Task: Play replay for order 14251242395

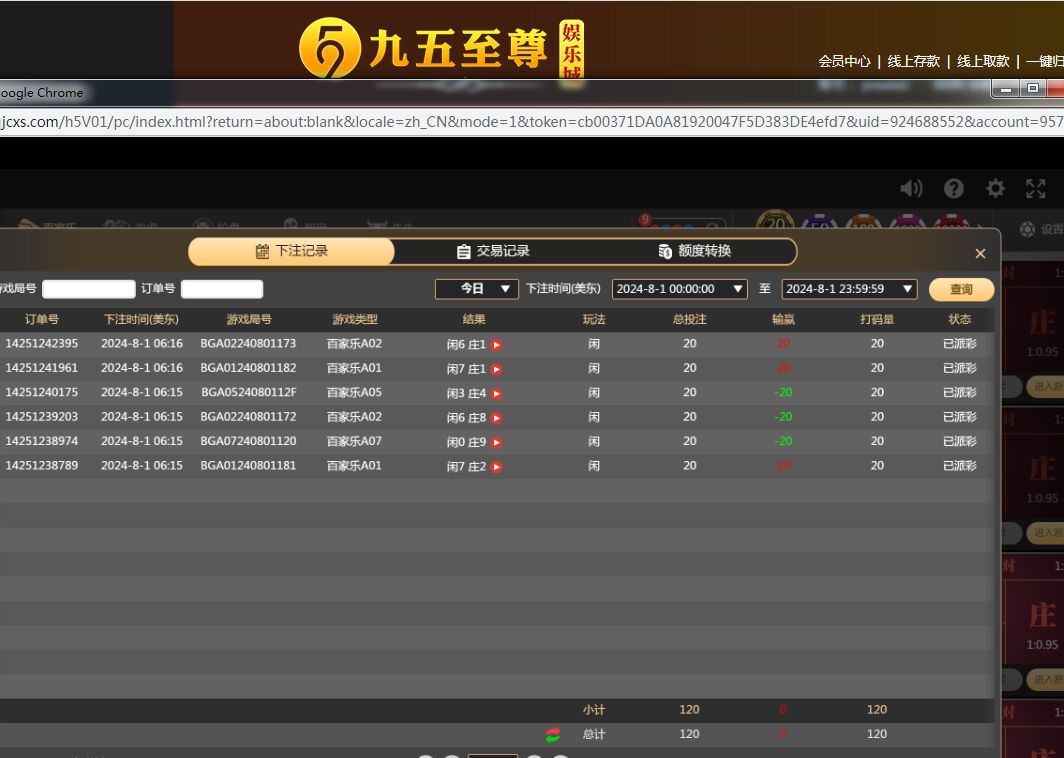Action: [496, 345]
